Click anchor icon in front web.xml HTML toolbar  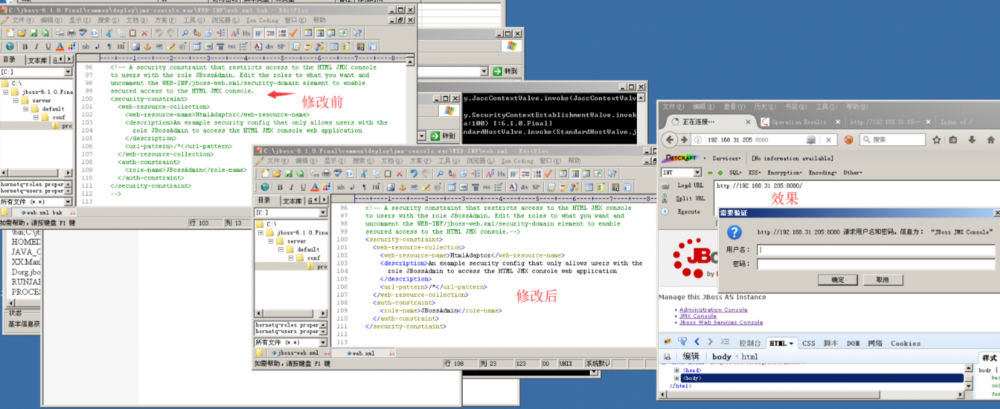click(x=402, y=187)
